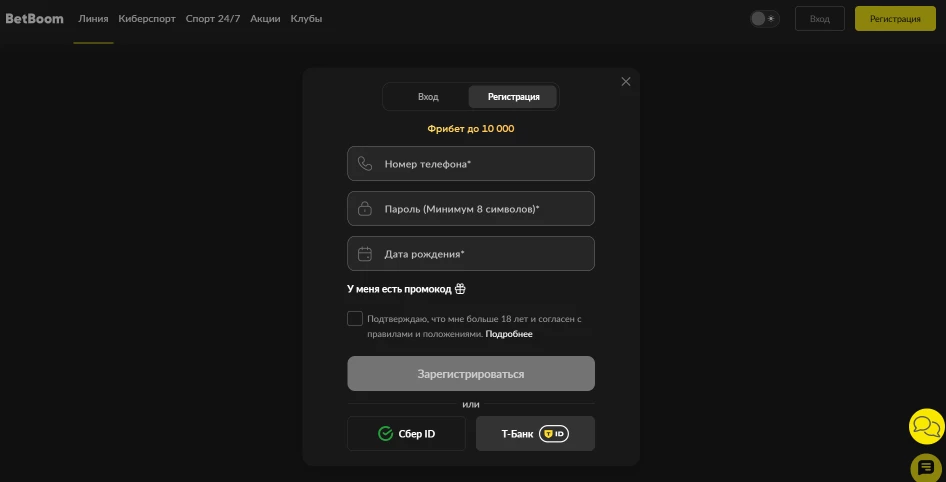Go to the Акции menu item
Viewport: 946px width, 482px height.
(x=265, y=19)
